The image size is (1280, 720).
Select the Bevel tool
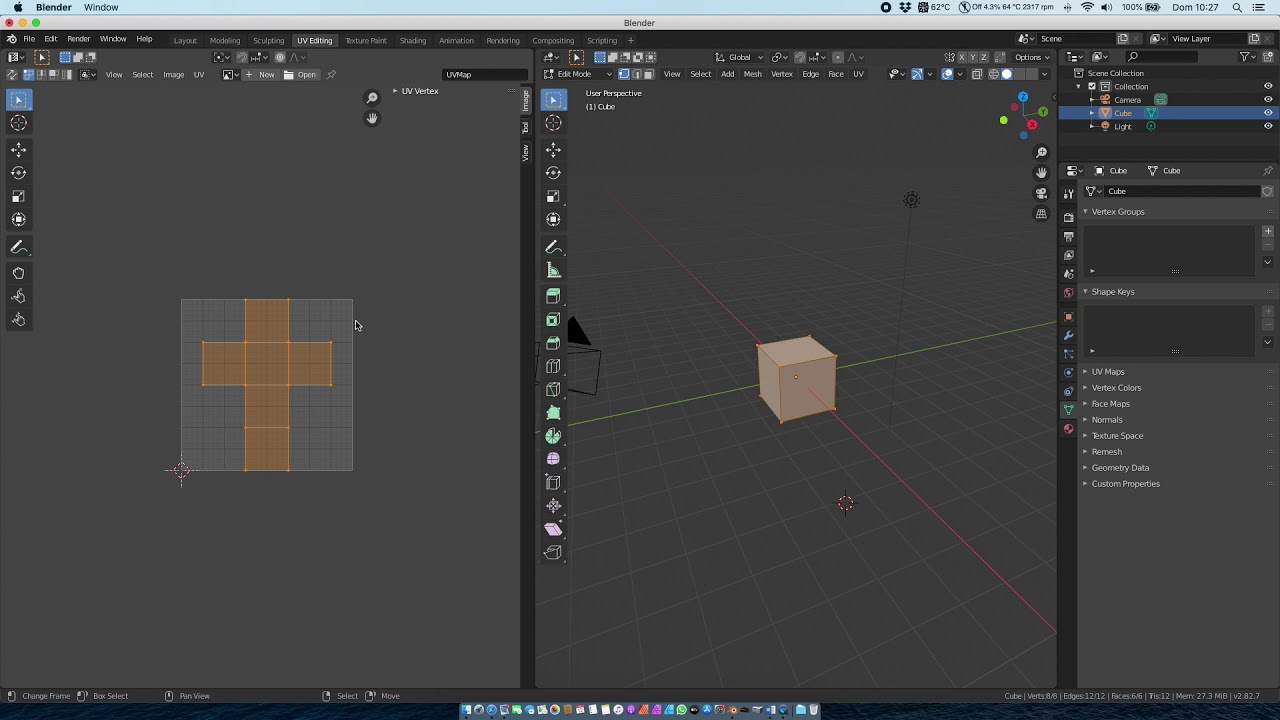[553, 343]
